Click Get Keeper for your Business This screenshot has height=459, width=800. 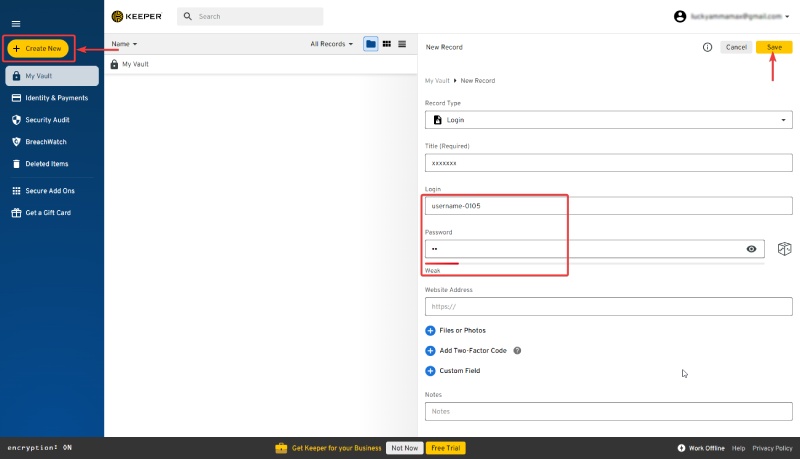pyautogui.click(x=336, y=448)
